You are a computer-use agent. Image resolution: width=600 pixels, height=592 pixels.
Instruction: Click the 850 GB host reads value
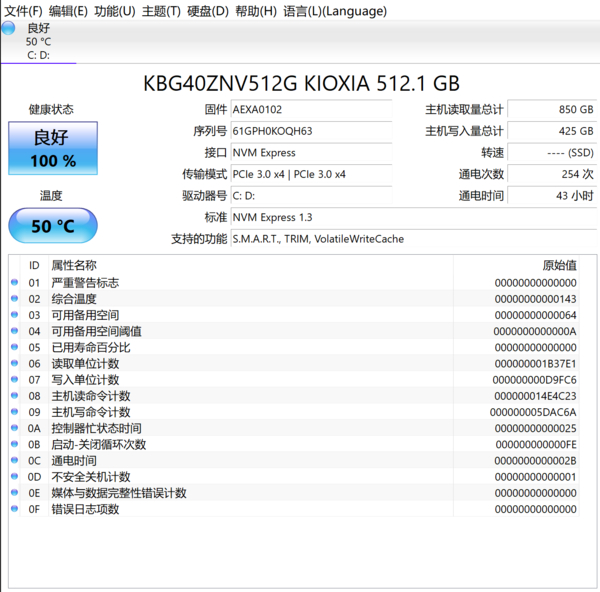(x=552, y=109)
